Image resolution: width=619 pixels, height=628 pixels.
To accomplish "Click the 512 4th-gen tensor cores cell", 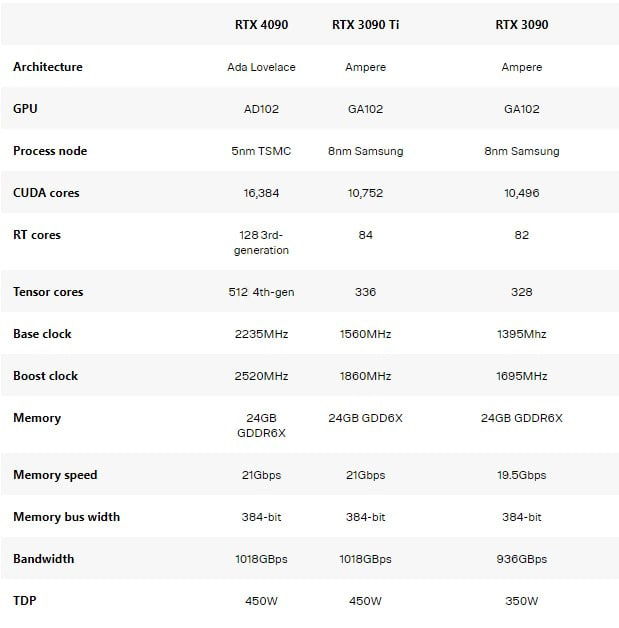I will pos(261,292).
